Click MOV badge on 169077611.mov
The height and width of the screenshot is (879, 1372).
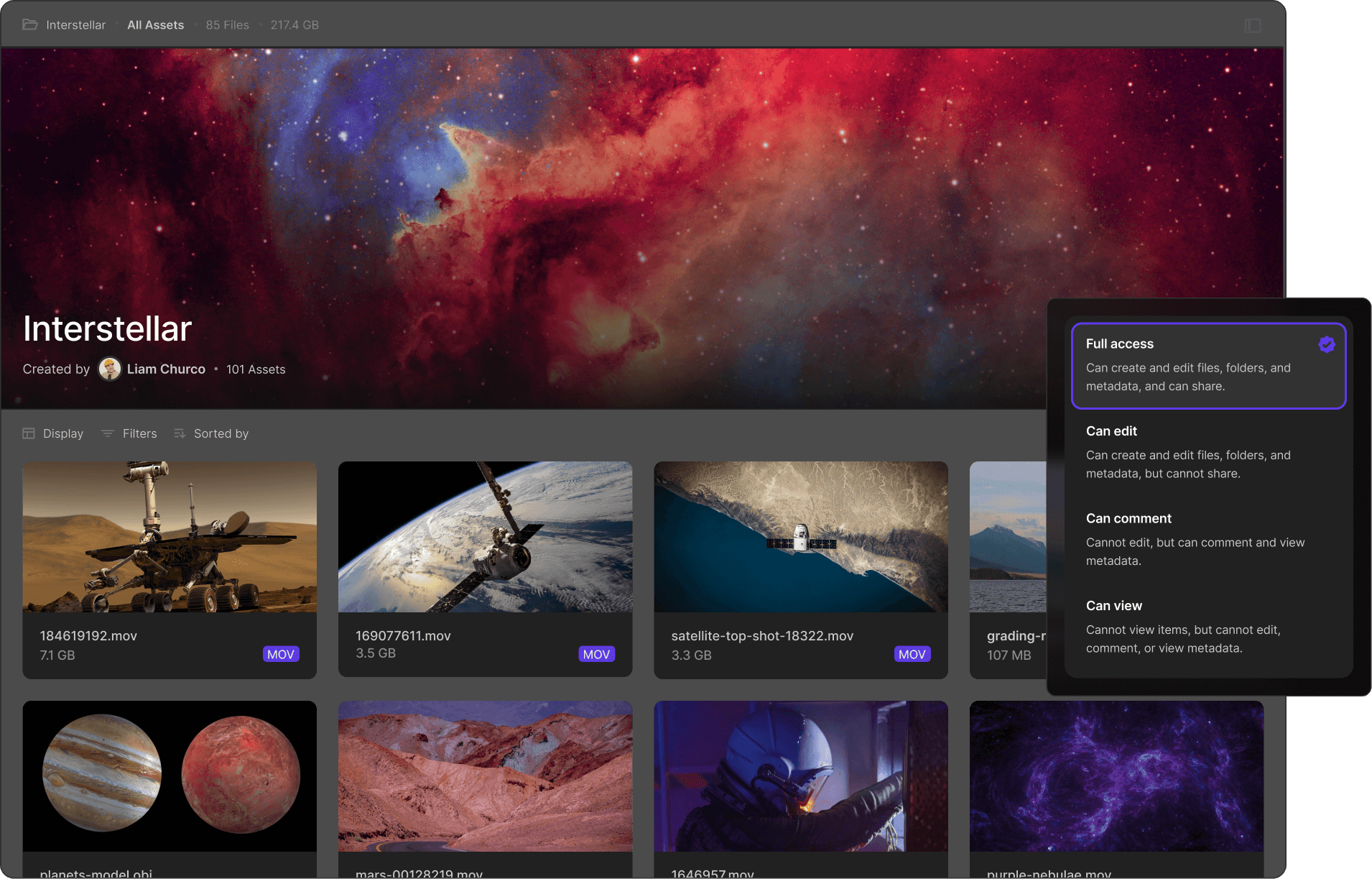[x=596, y=654]
